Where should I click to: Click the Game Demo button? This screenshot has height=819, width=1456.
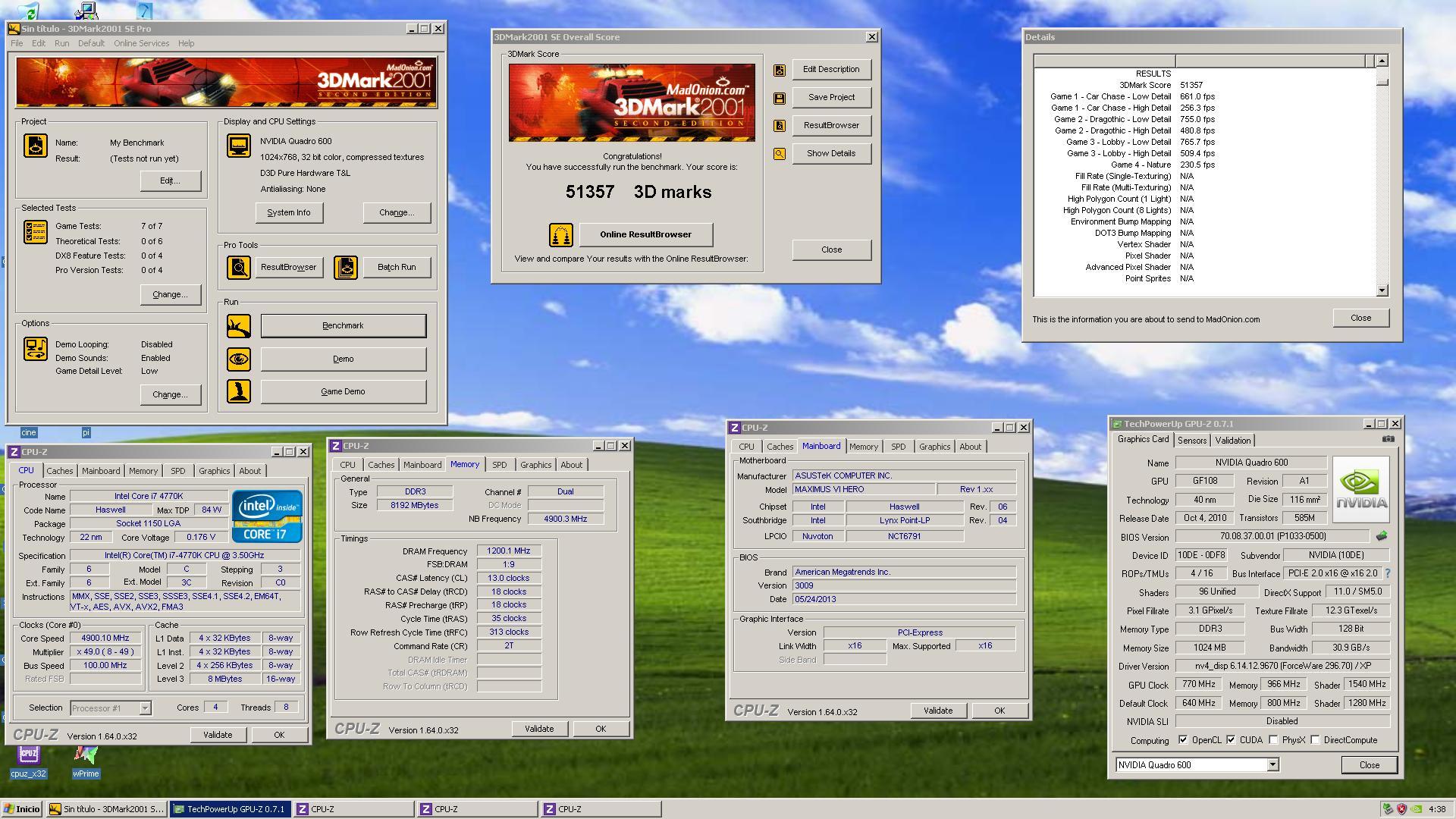[x=343, y=392]
